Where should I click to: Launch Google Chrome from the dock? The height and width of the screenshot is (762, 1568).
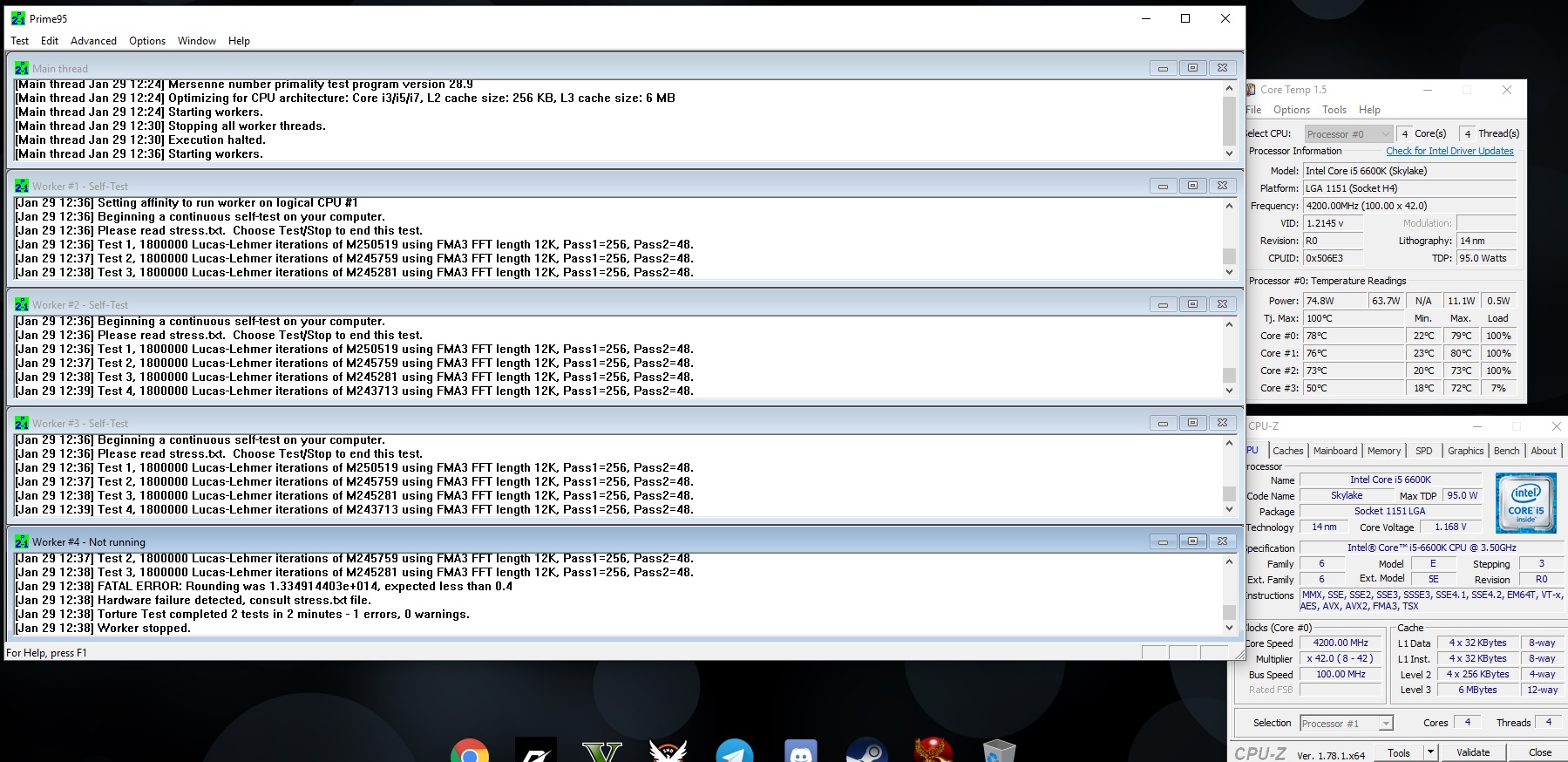(470, 751)
